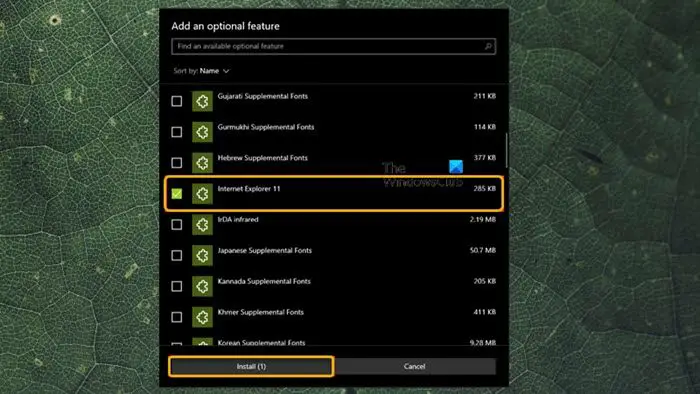
Task: Click the Cancel button
Action: 415,366
